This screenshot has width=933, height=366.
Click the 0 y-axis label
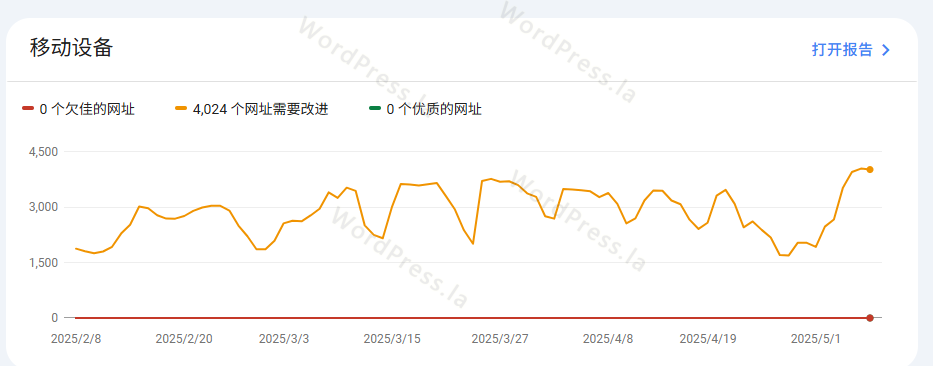(54, 318)
